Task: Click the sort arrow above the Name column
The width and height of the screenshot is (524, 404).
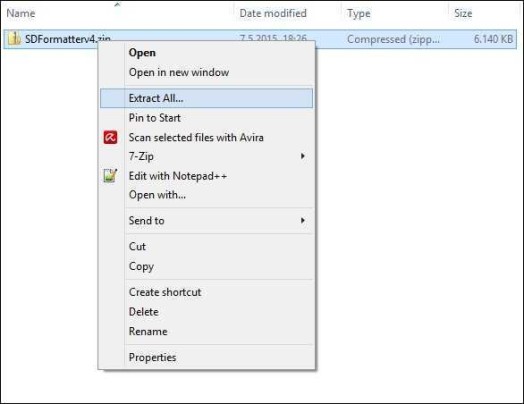Action: [117, 5]
